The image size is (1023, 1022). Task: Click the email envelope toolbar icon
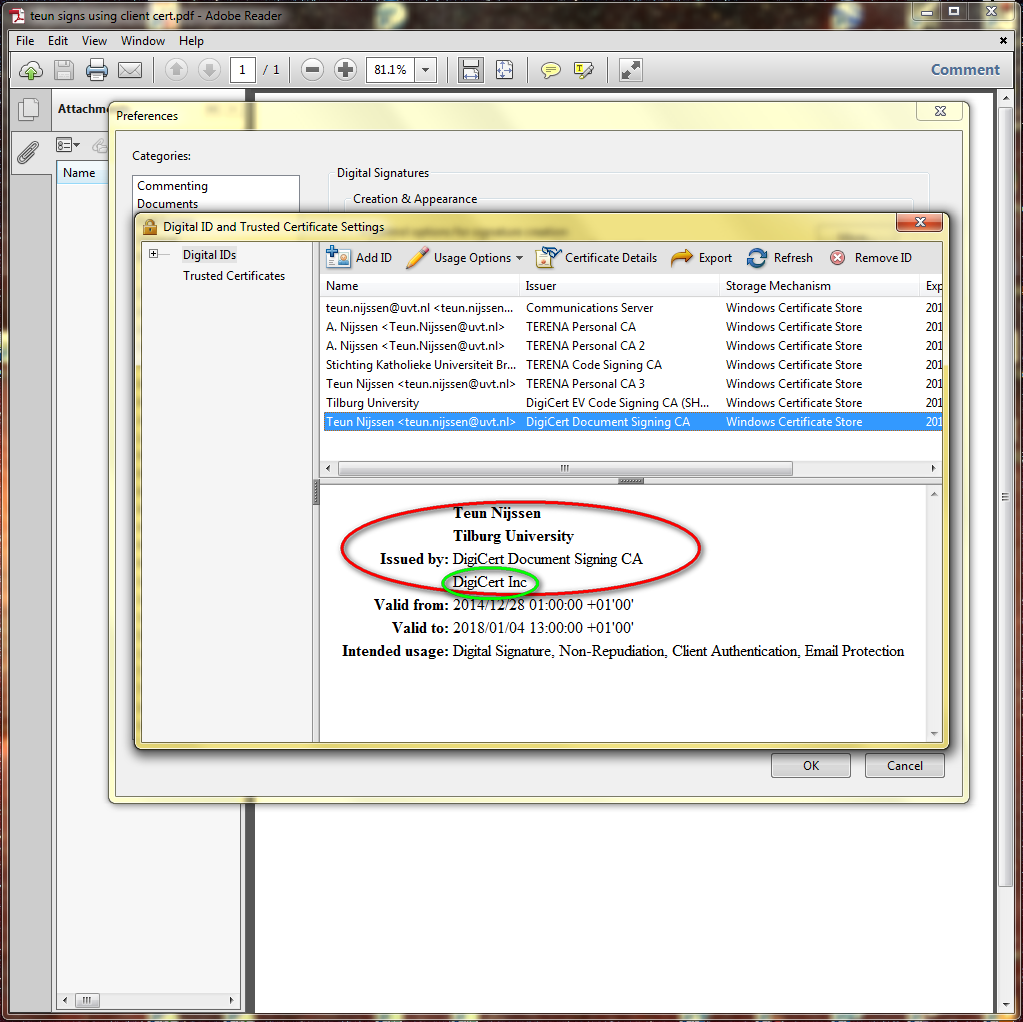(130, 70)
